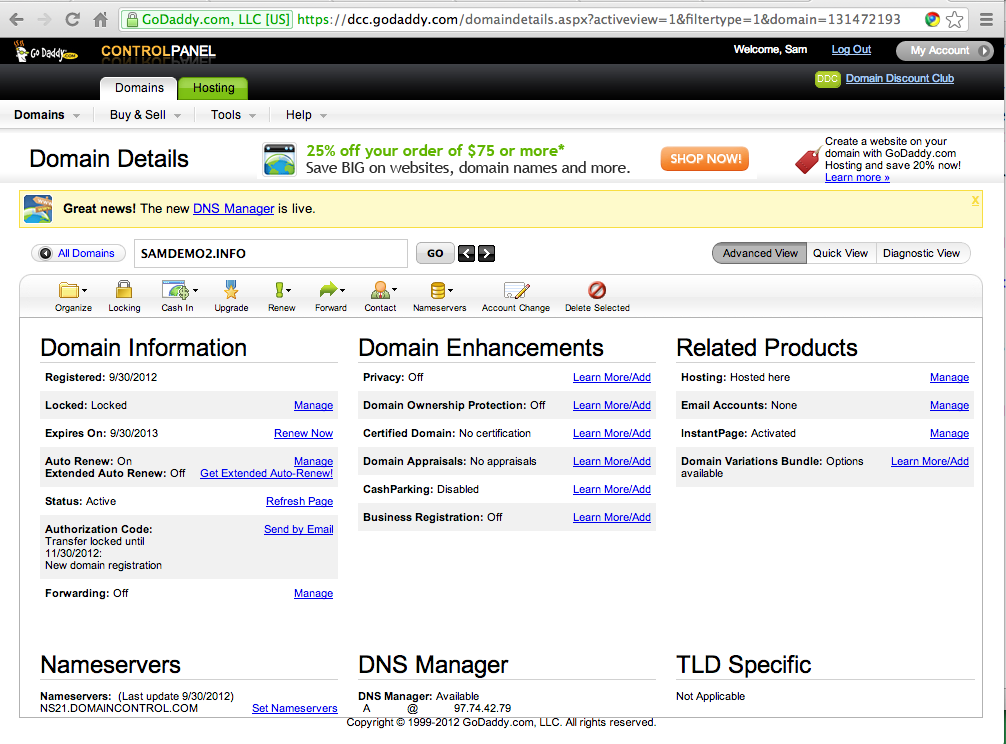Click the Contact person icon
The width and height of the screenshot is (1006, 744).
pos(380,290)
